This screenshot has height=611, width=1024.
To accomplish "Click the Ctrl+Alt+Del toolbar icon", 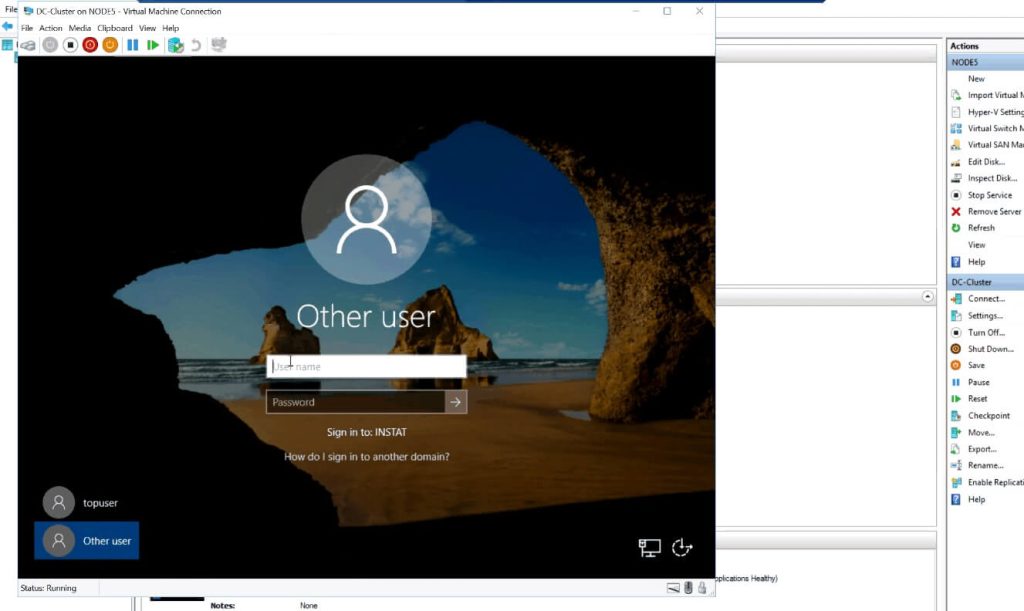I will point(28,45).
